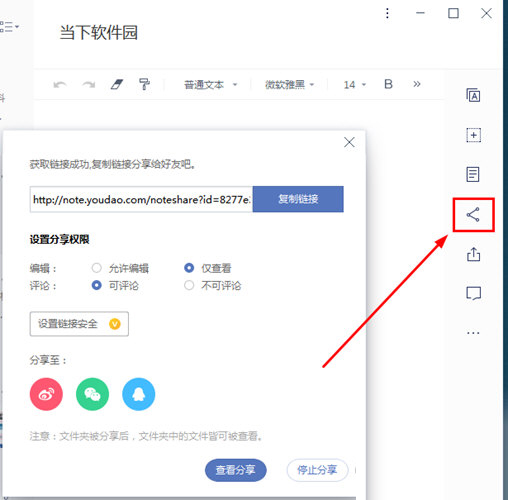Image resolution: width=508 pixels, height=500 pixels.
Task: Click the dashed-box plus icon in sidebar
Action: pos(473,135)
